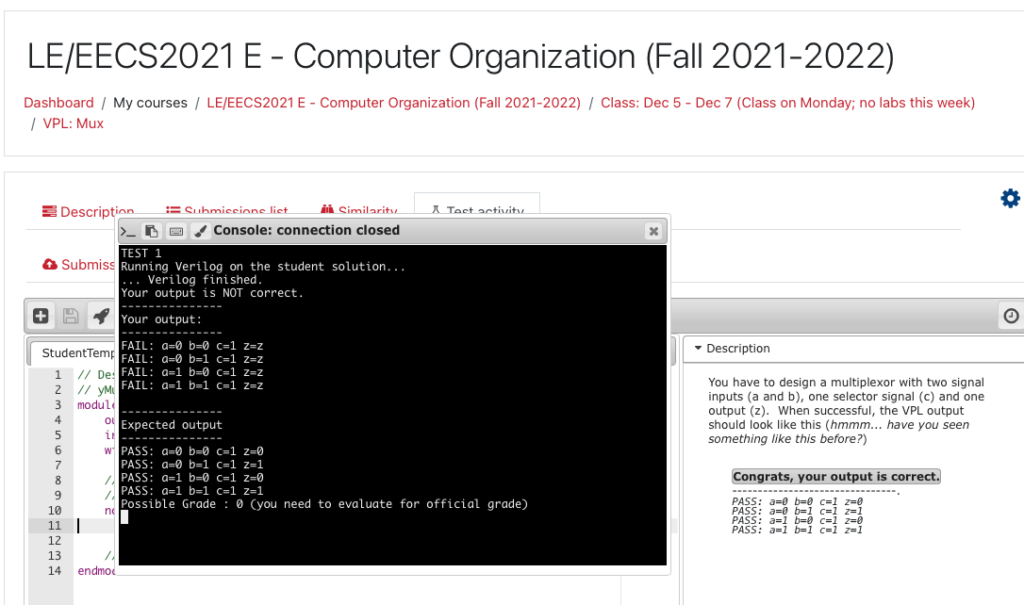This screenshot has width=1024, height=605.
Task: Open LE/EECS2021 E course breadcrumb link
Action: pyautogui.click(x=393, y=103)
